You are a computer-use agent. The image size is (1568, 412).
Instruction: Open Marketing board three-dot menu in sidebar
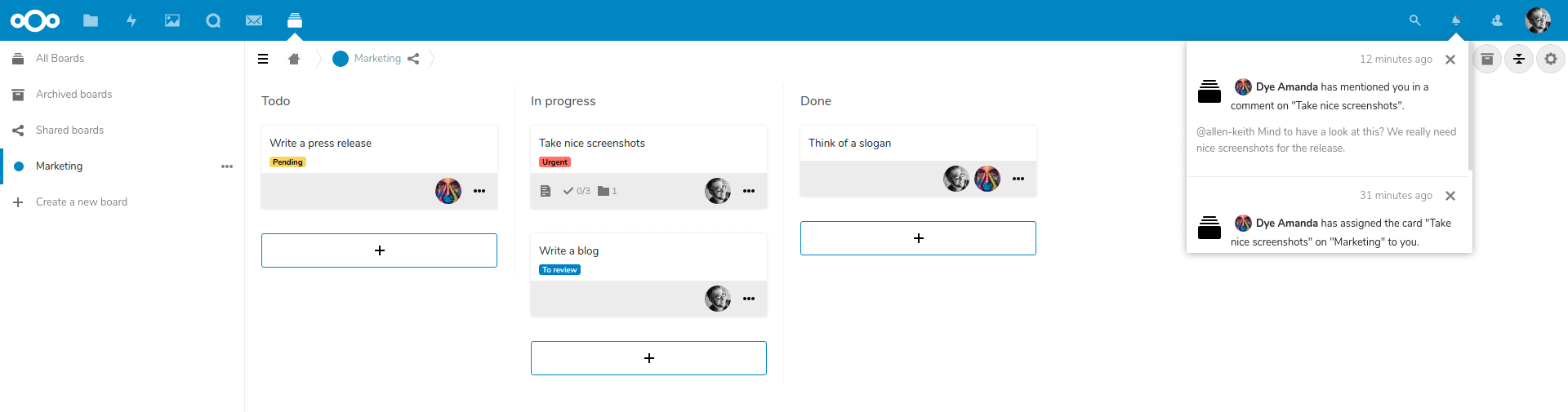(227, 166)
